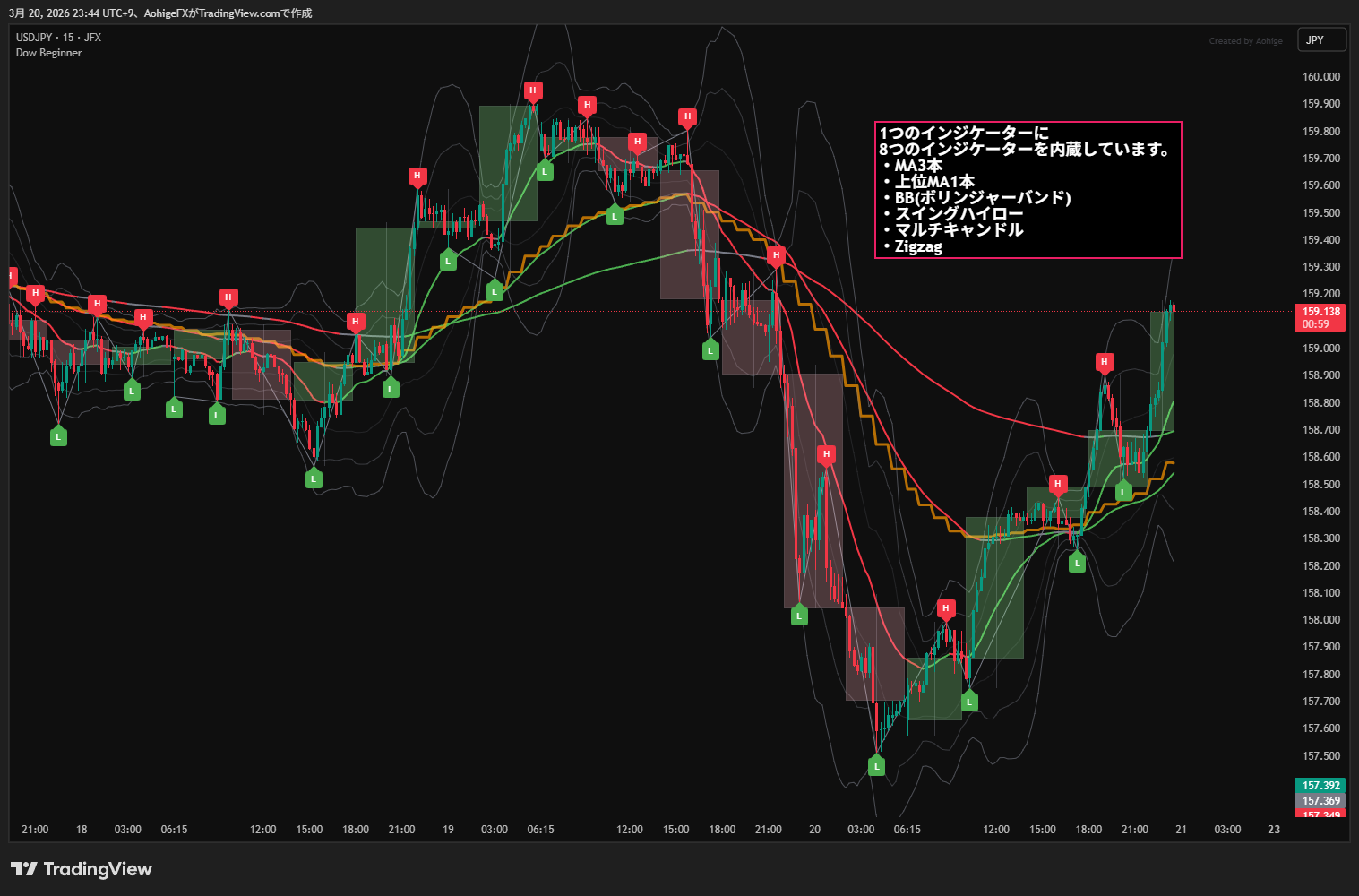Click the Created by Aohige watermark
This screenshot has width=1359, height=896.
1245,41
